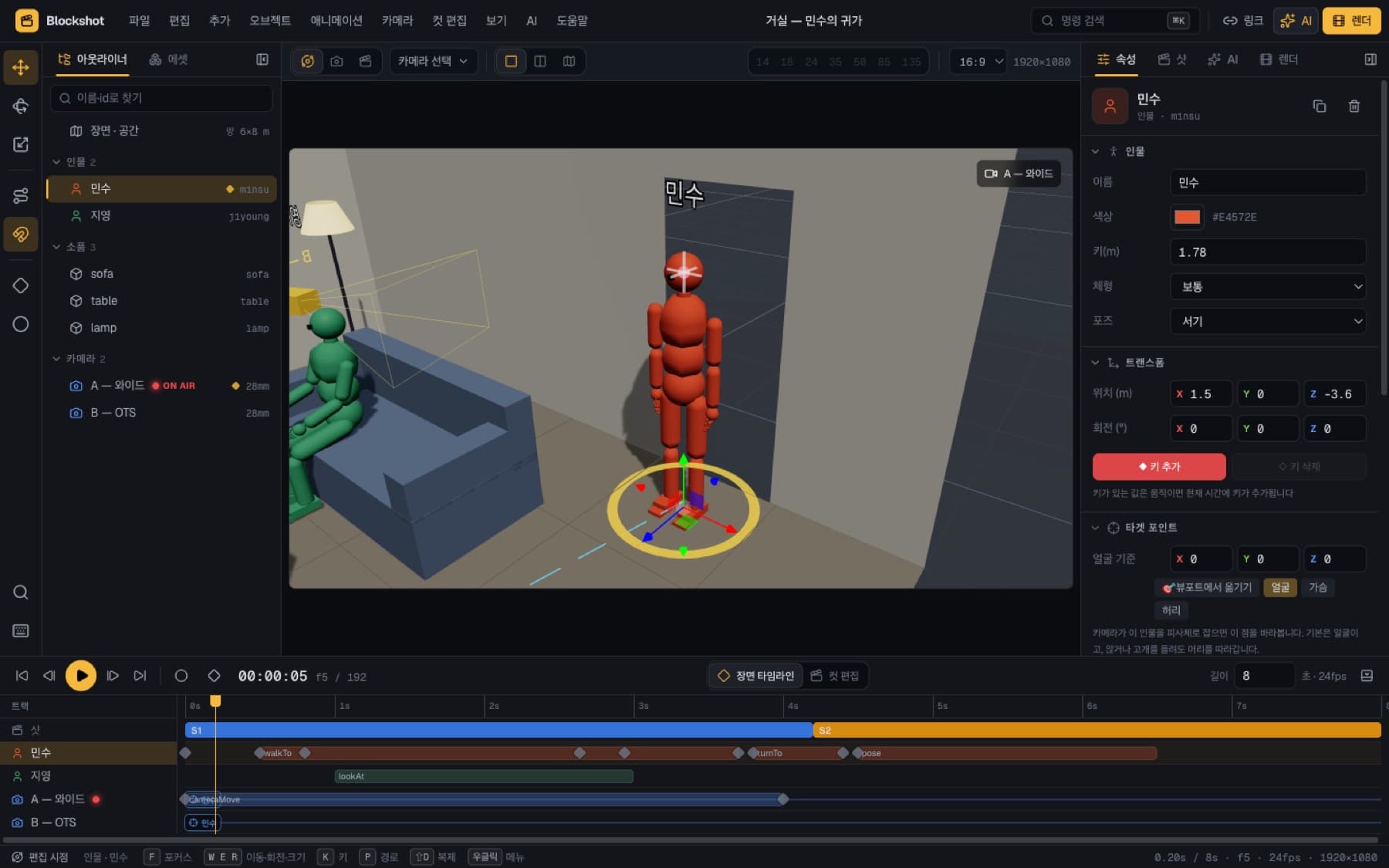
Task: Step forward one frame
Action: coord(113,676)
